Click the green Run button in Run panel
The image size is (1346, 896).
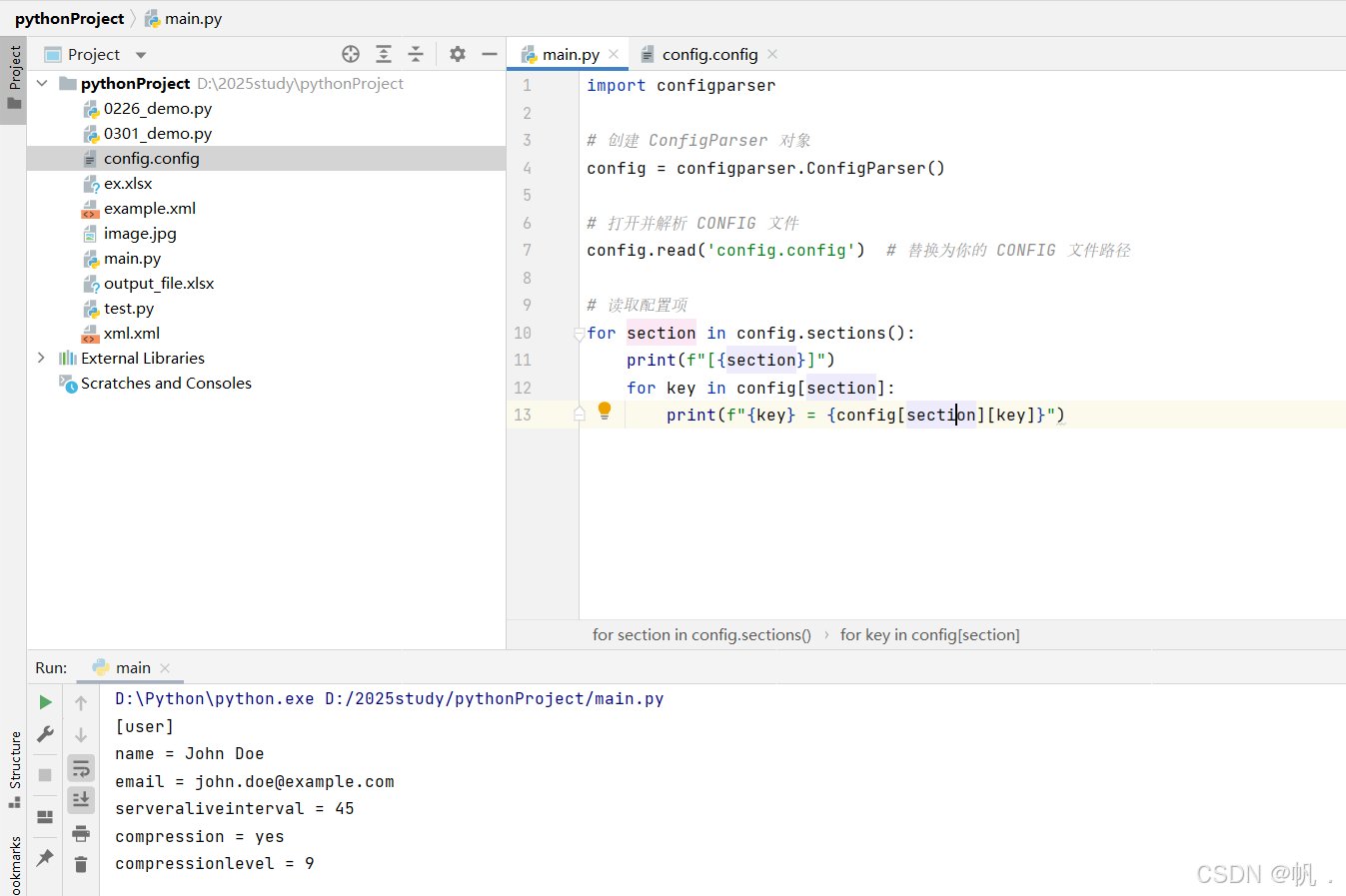(45, 702)
